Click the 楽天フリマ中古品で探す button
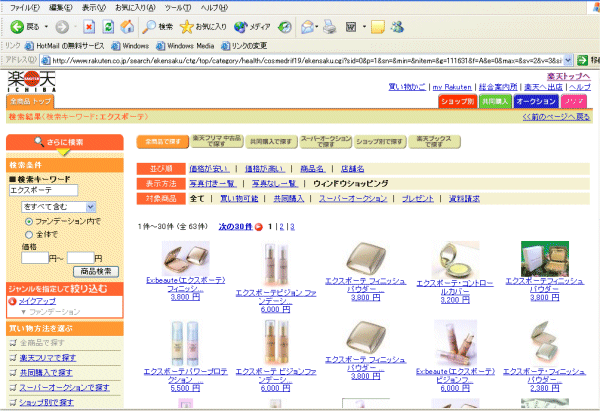Image resolution: width=600 pixels, height=411 pixels. pos(217,141)
